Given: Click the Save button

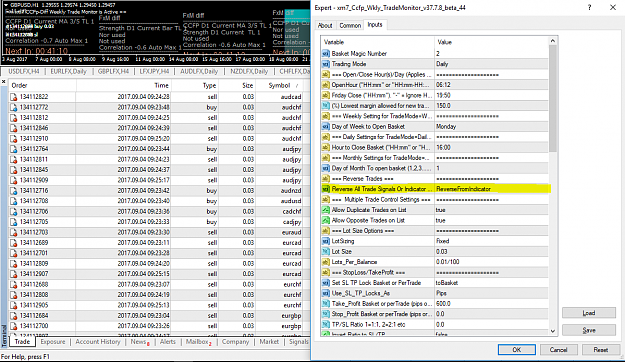Looking at the screenshot, I should (x=589, y=330).
